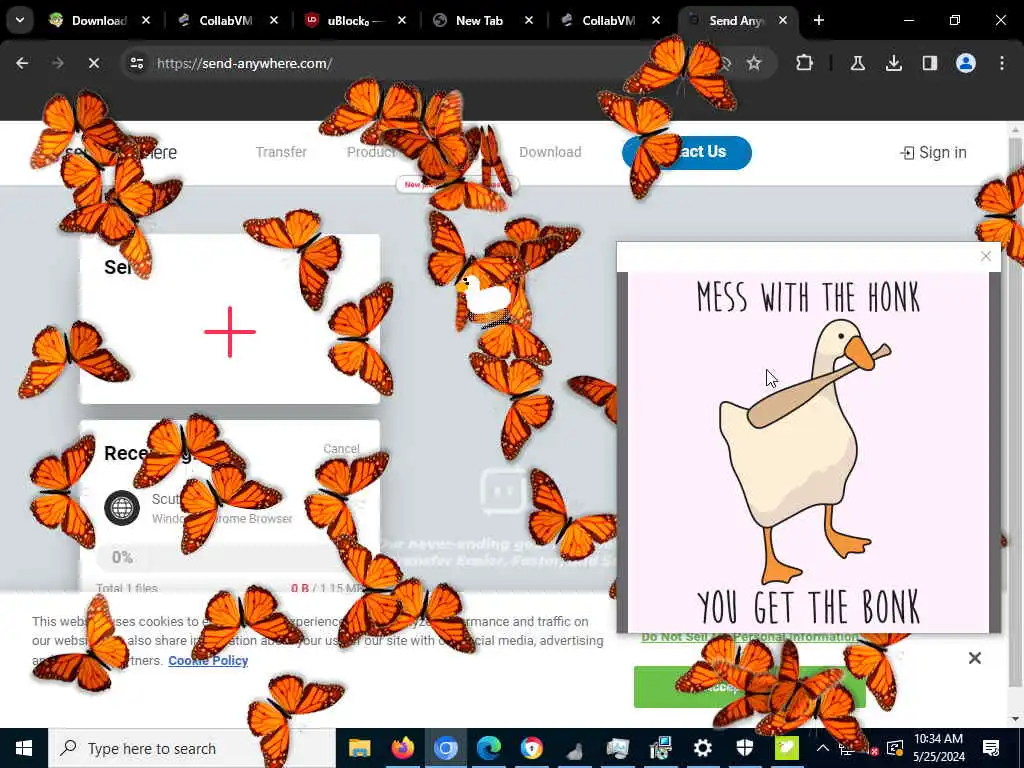Image resolution: width=1024 pixels, height=768 pixels.
Task: Cancel the receiving transfer
Action: click(342, 449)
